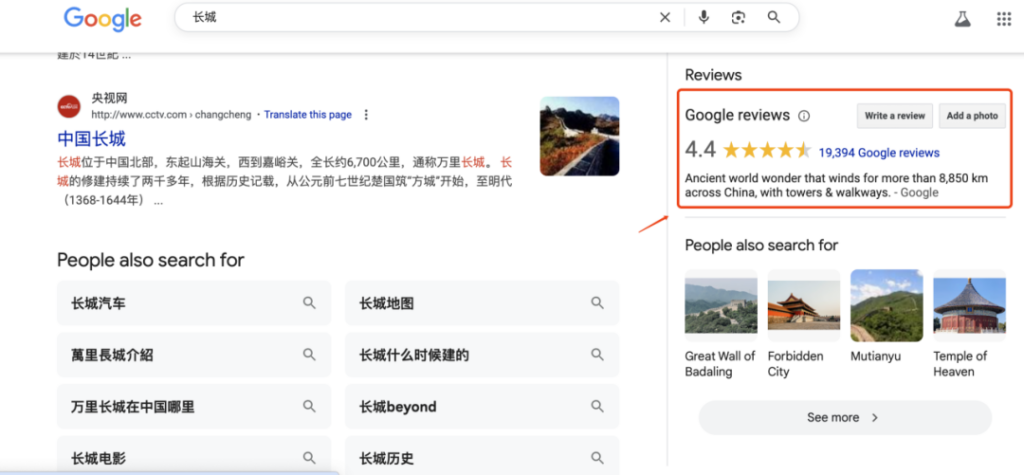Viewport: 1024px width, 475px height.
Task: Open the 19,394 Google reviews link
Action: [878, 153]
